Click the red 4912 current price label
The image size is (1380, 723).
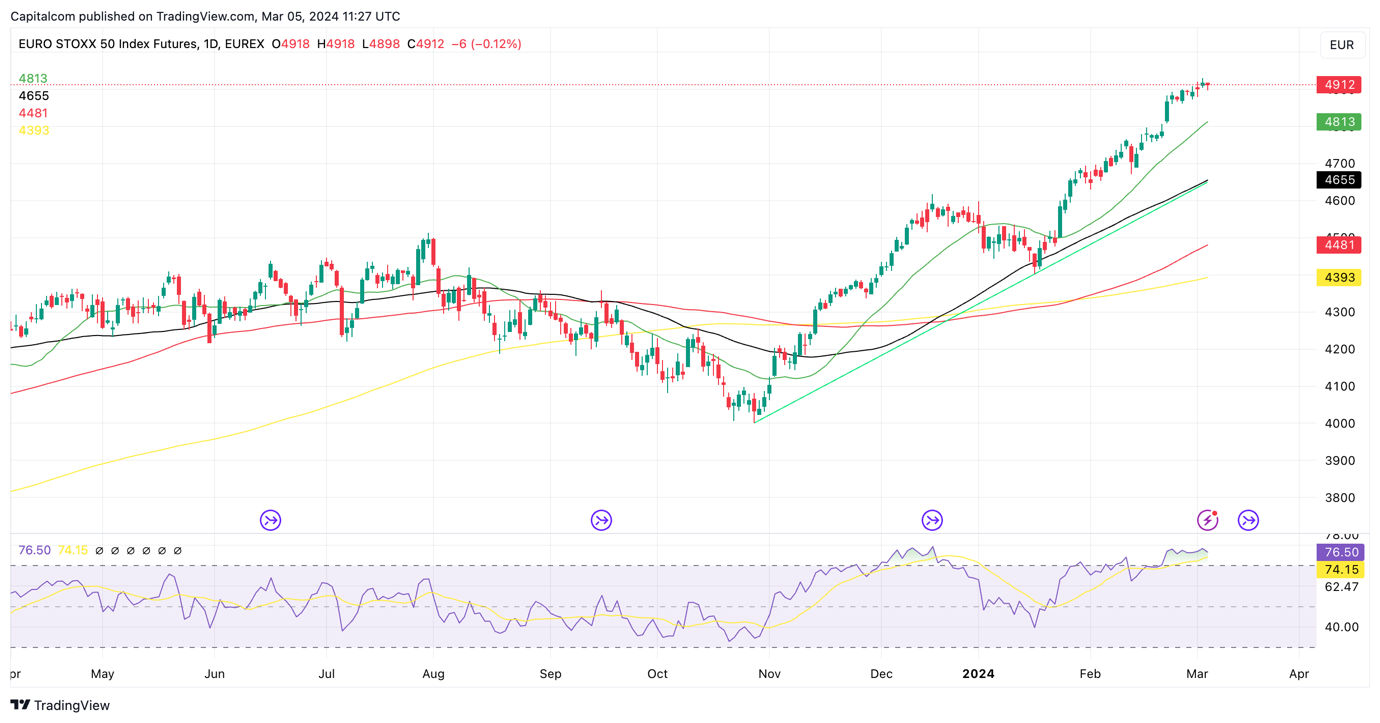click(x=1339, y=85)
